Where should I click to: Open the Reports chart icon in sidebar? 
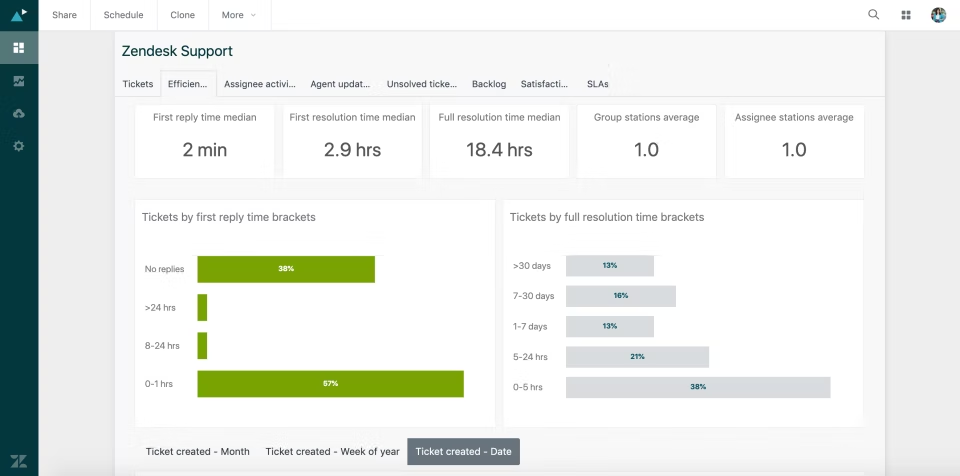[x=19, y=80]
